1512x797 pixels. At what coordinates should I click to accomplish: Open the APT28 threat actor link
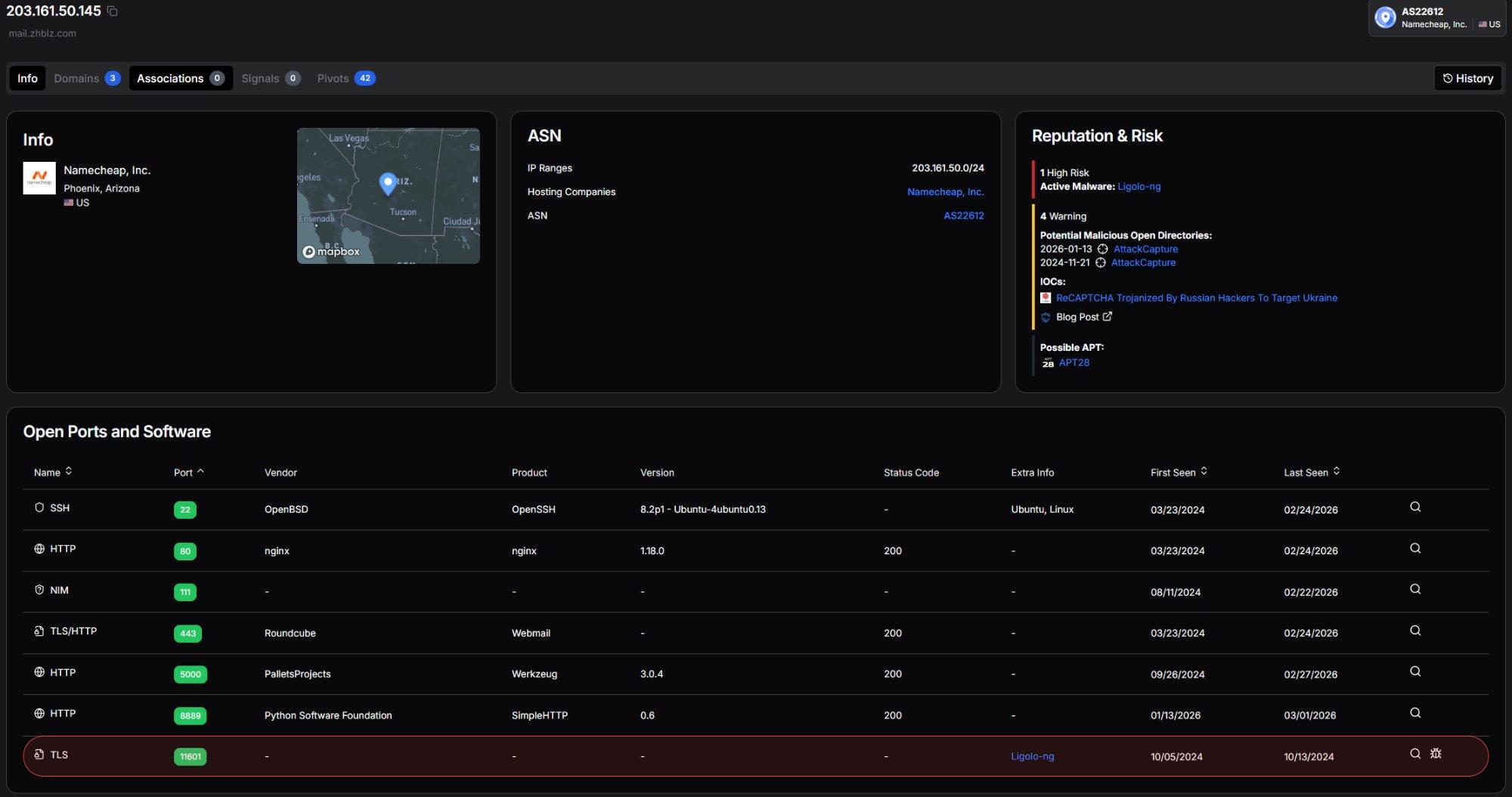pos(1074,363)
